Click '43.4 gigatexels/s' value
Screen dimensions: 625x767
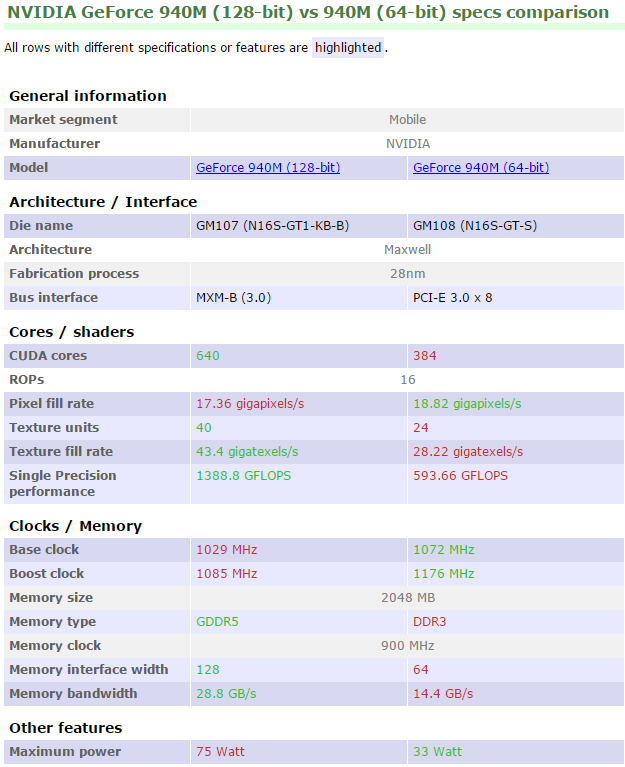point(247,451)
